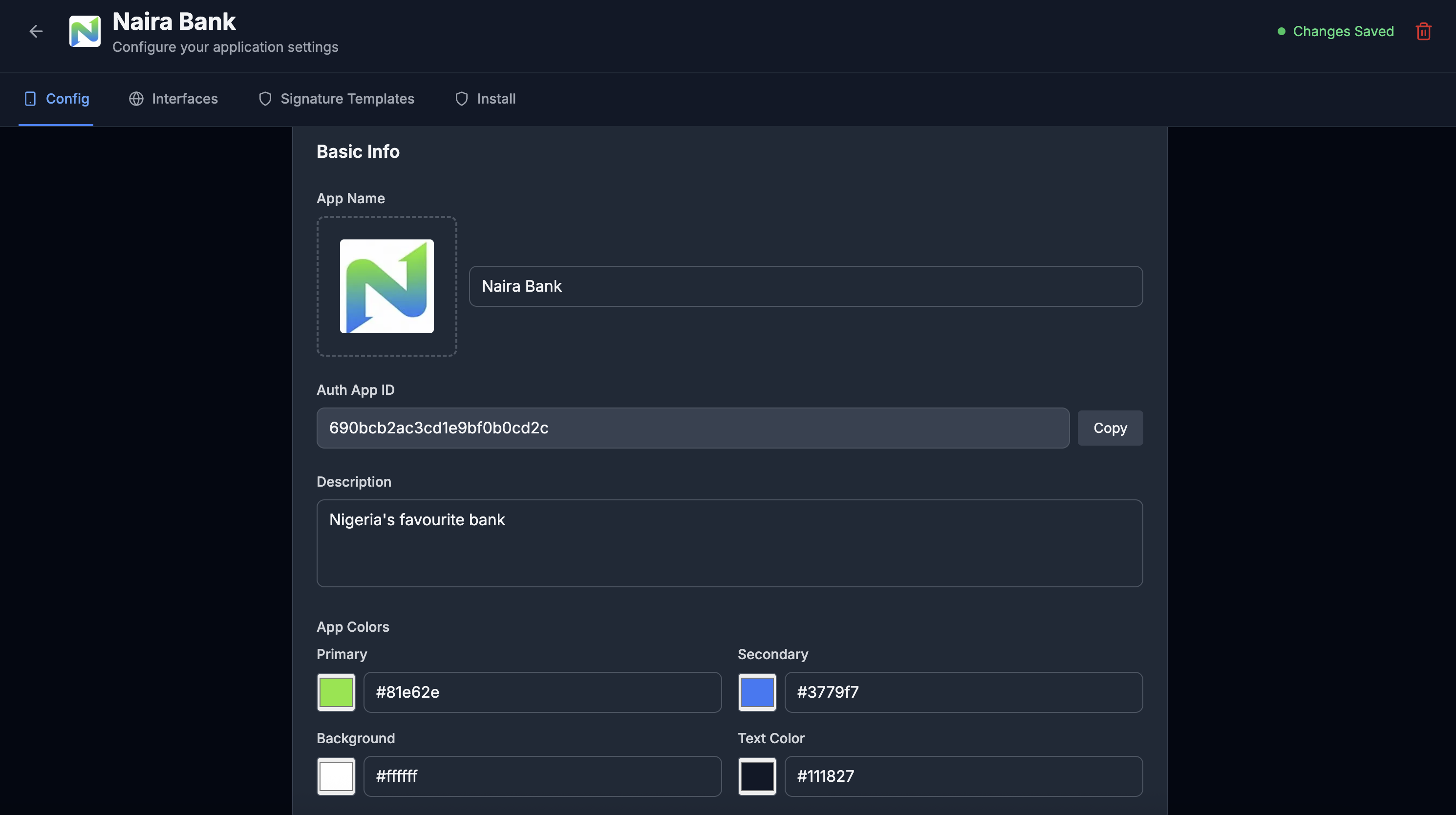This screenshot has width=1456, height=815.
Task: Click the dark Text Color swatch
Action: [x=757, y=776]
